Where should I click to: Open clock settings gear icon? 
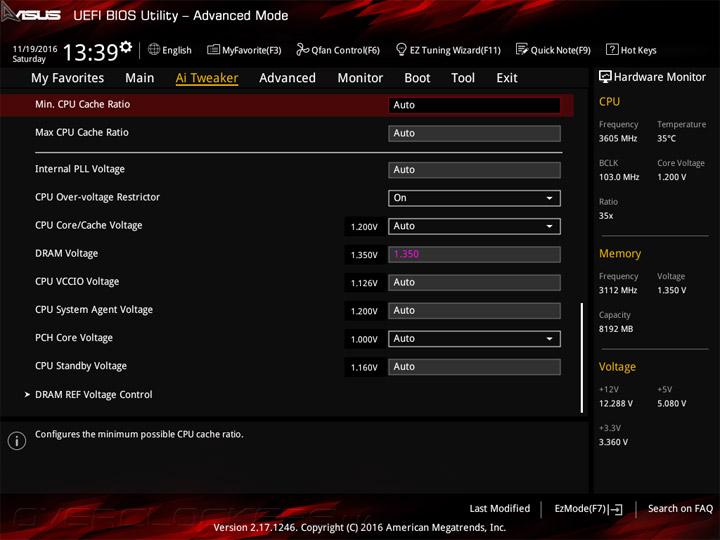point(126,47)
